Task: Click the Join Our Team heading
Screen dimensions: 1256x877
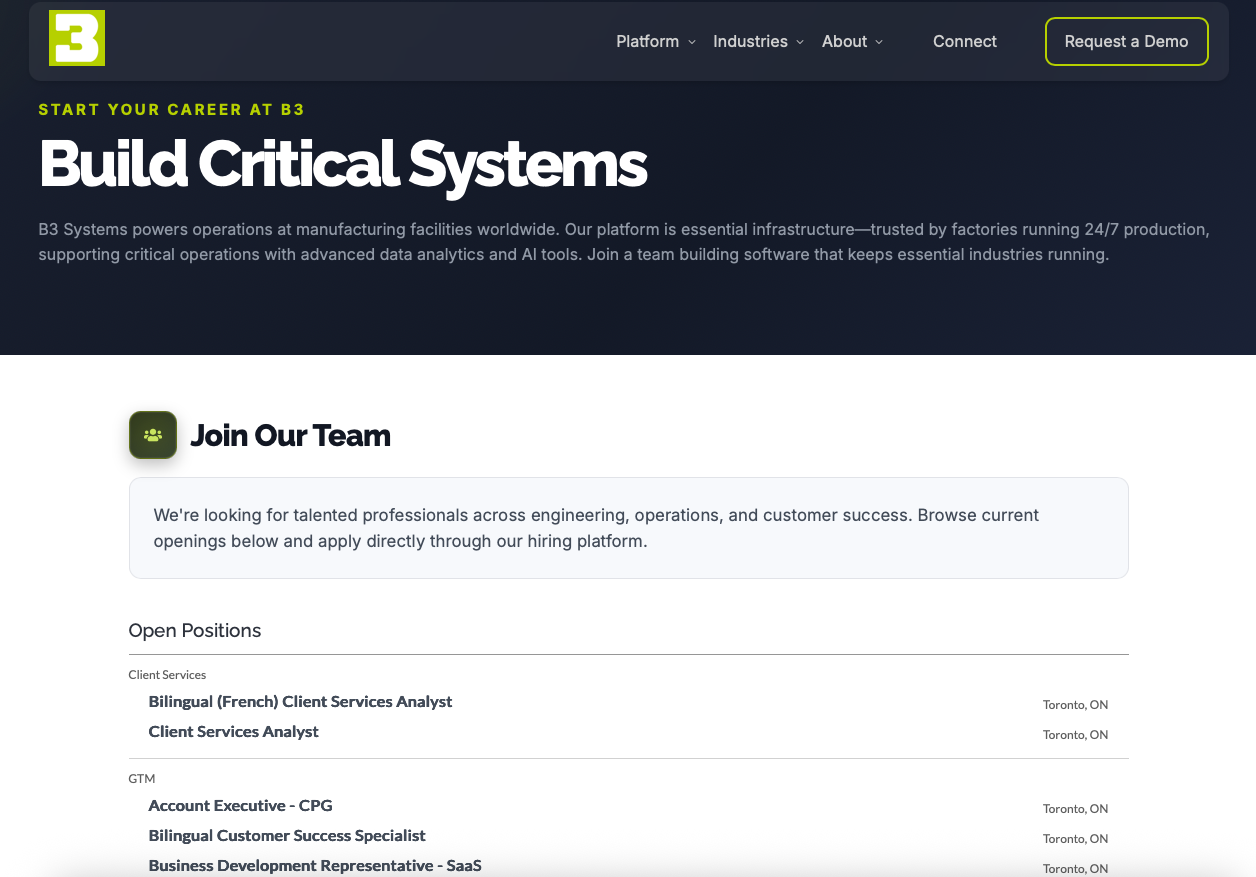Action: point(290,436)
